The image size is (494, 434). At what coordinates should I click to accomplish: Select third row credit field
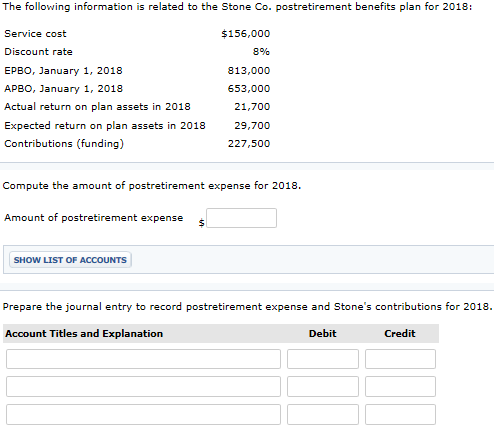point(400,415)
